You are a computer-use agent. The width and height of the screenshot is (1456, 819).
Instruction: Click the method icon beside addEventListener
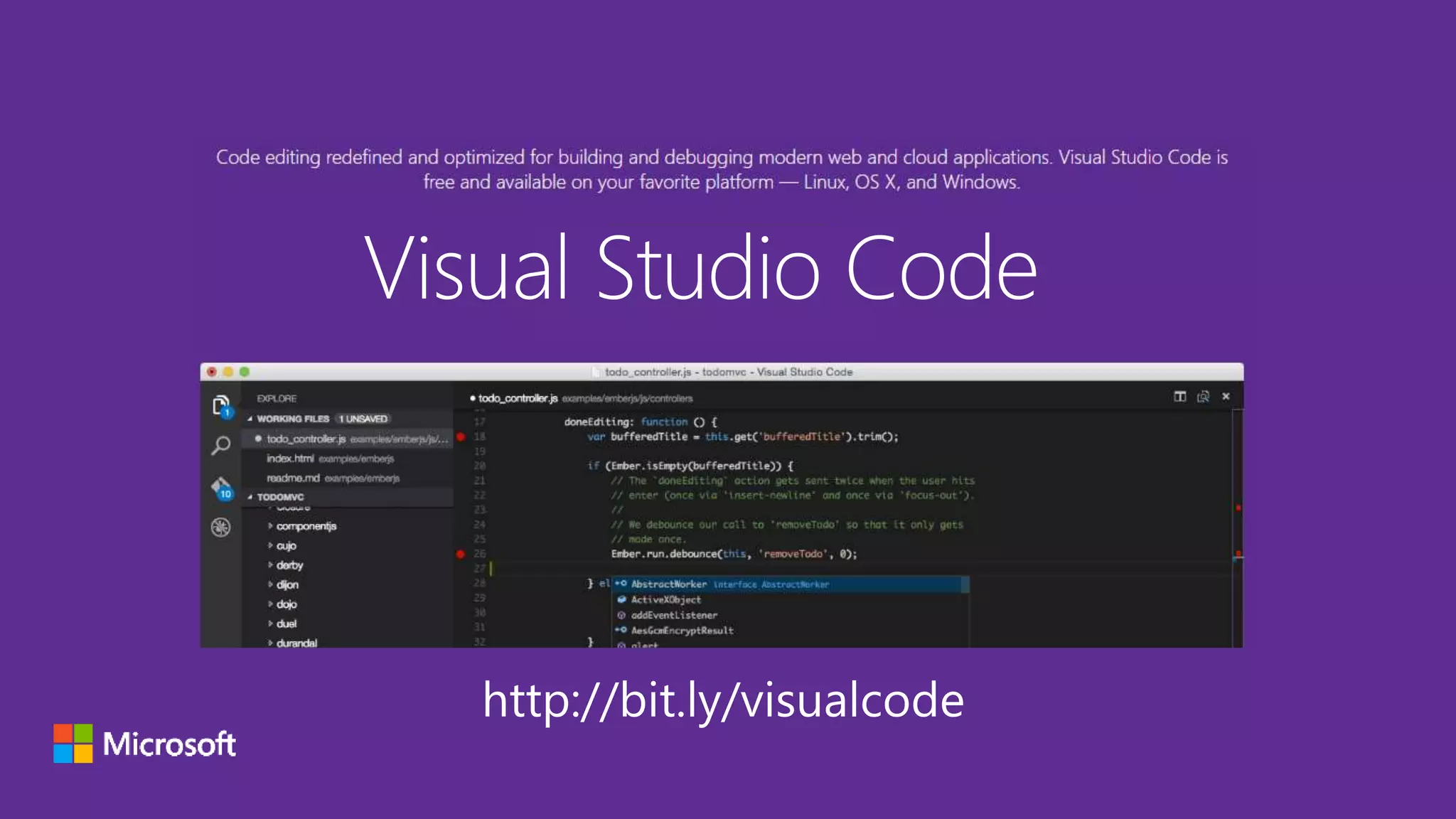click(x=621, y=615)
